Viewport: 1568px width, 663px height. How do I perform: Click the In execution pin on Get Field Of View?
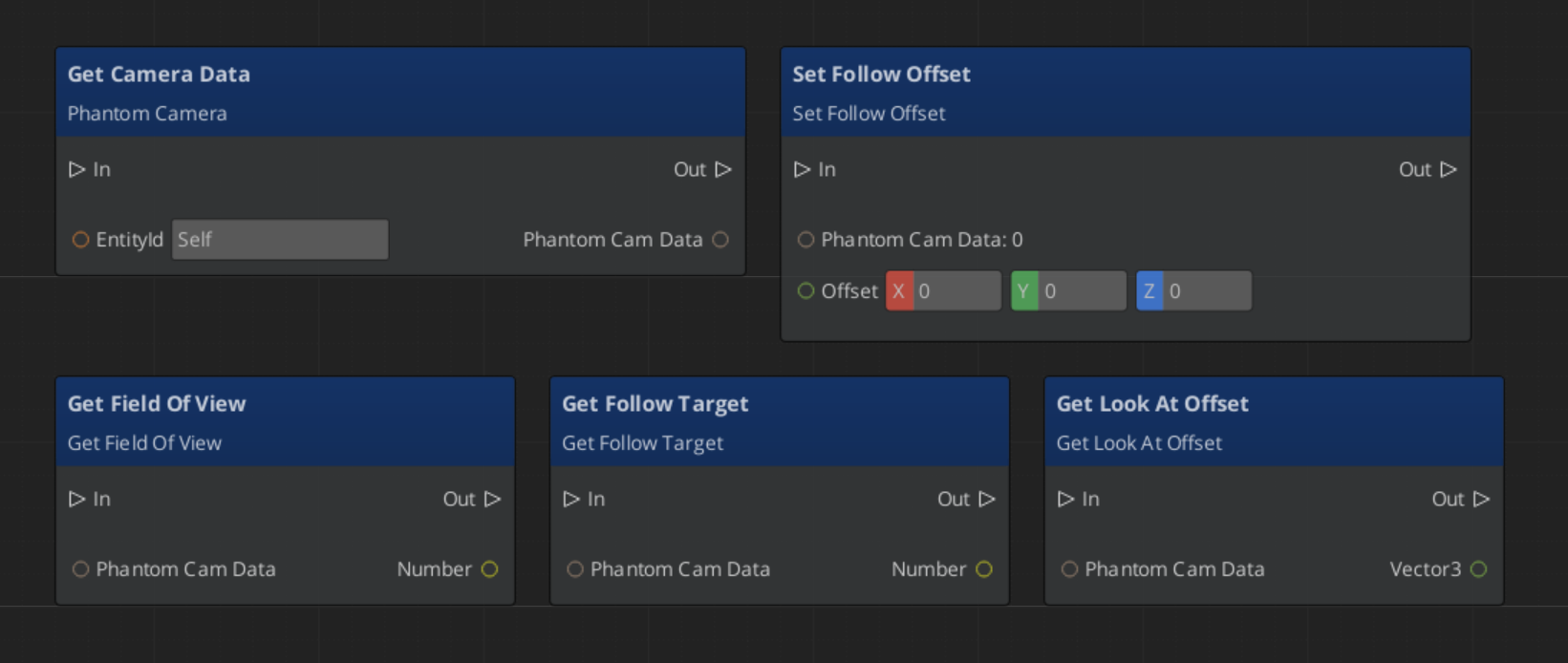[77, 499]
